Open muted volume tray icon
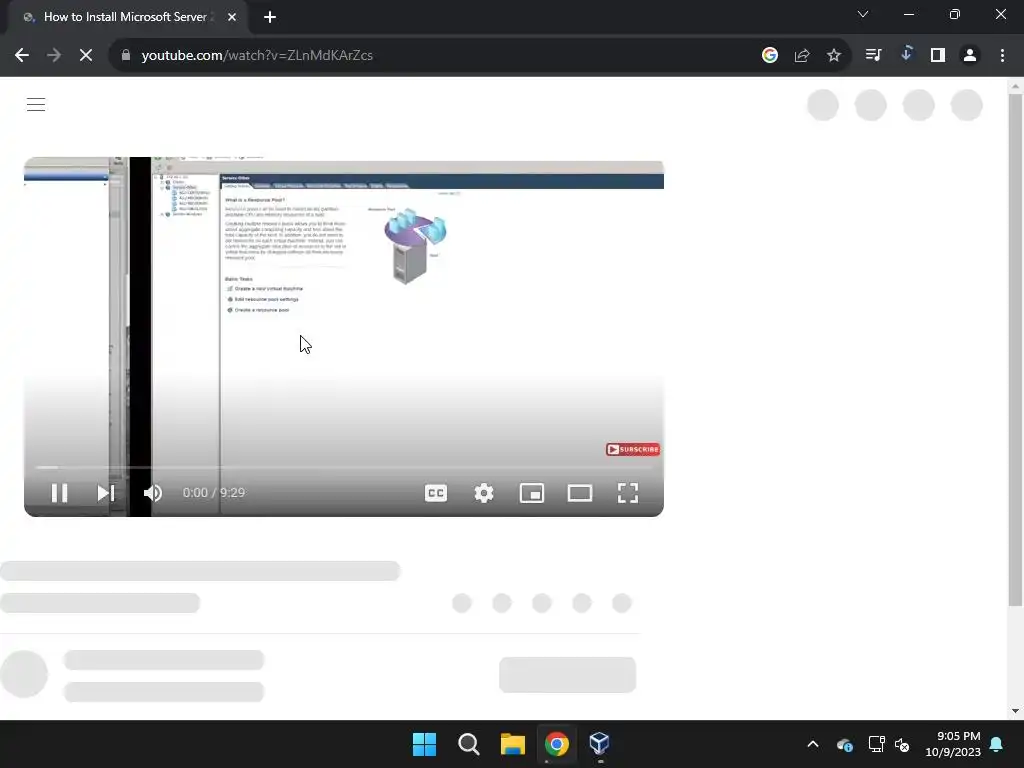The height and width of the screenshot is (768, 1024). [x=903, y=744]
